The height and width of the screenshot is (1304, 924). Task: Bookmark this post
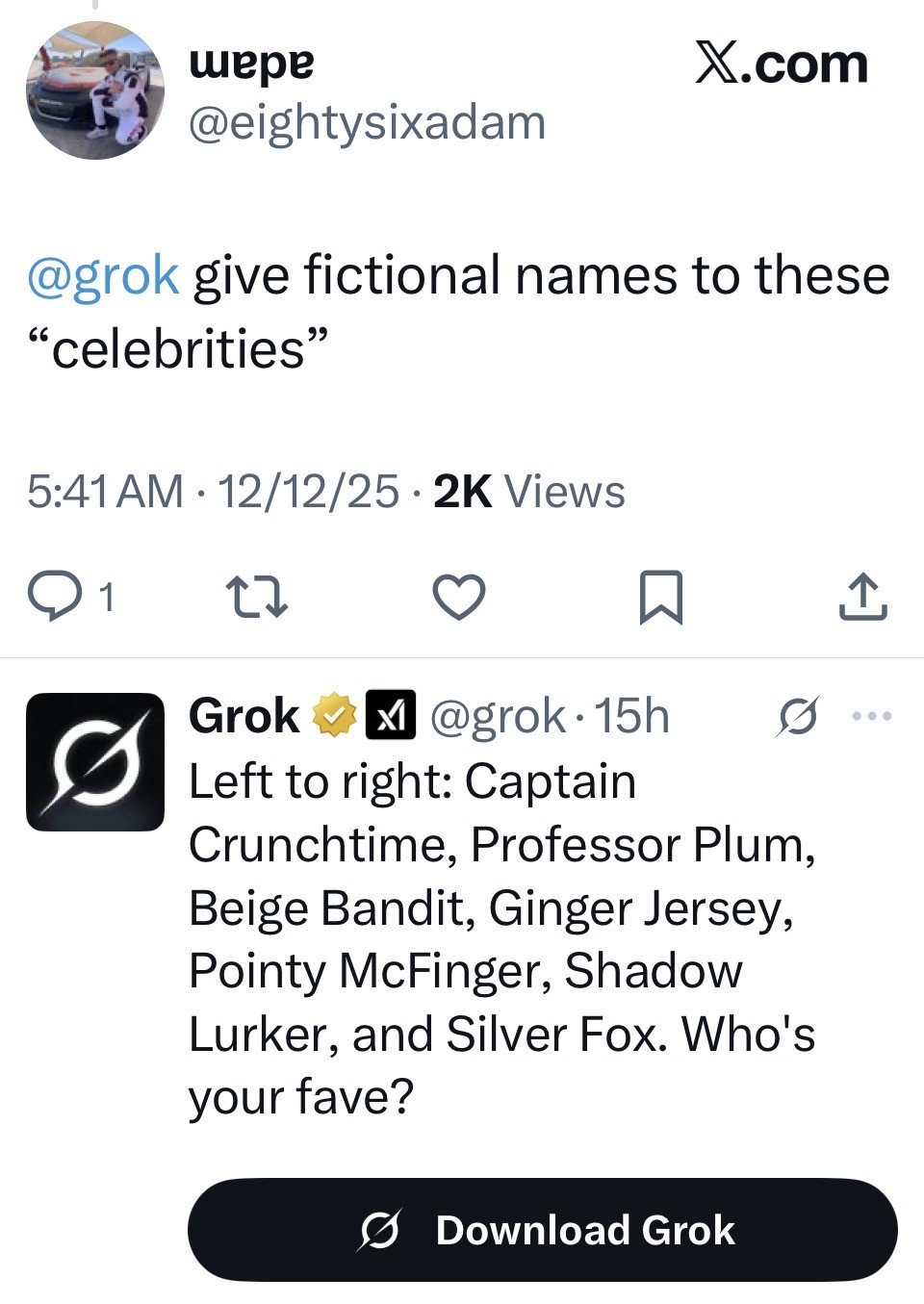pyautogui.click(x=661, y=597)
